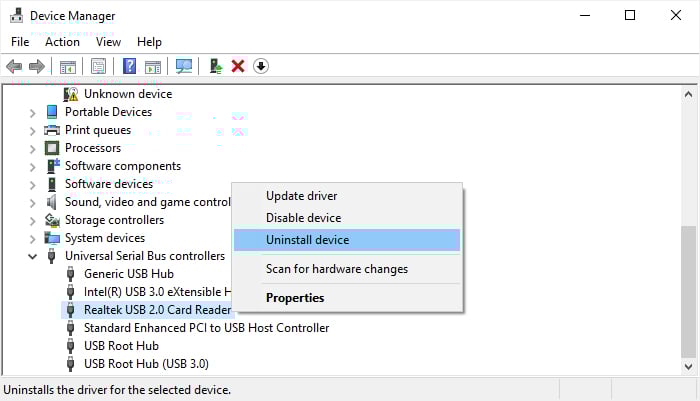Click the Storage controllers label
This screenshot has width=700, height=401.
[114, 220]
